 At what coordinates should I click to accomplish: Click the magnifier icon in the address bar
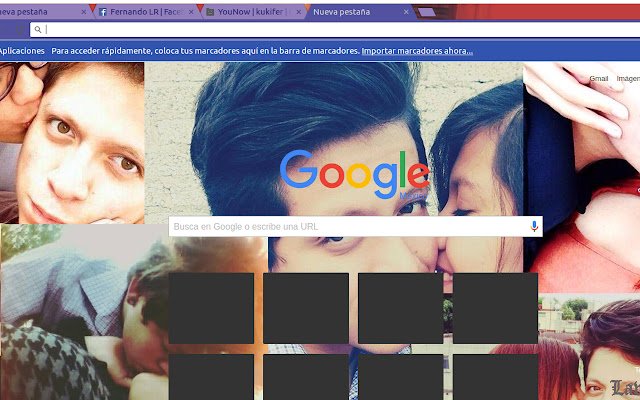point(38,29)
